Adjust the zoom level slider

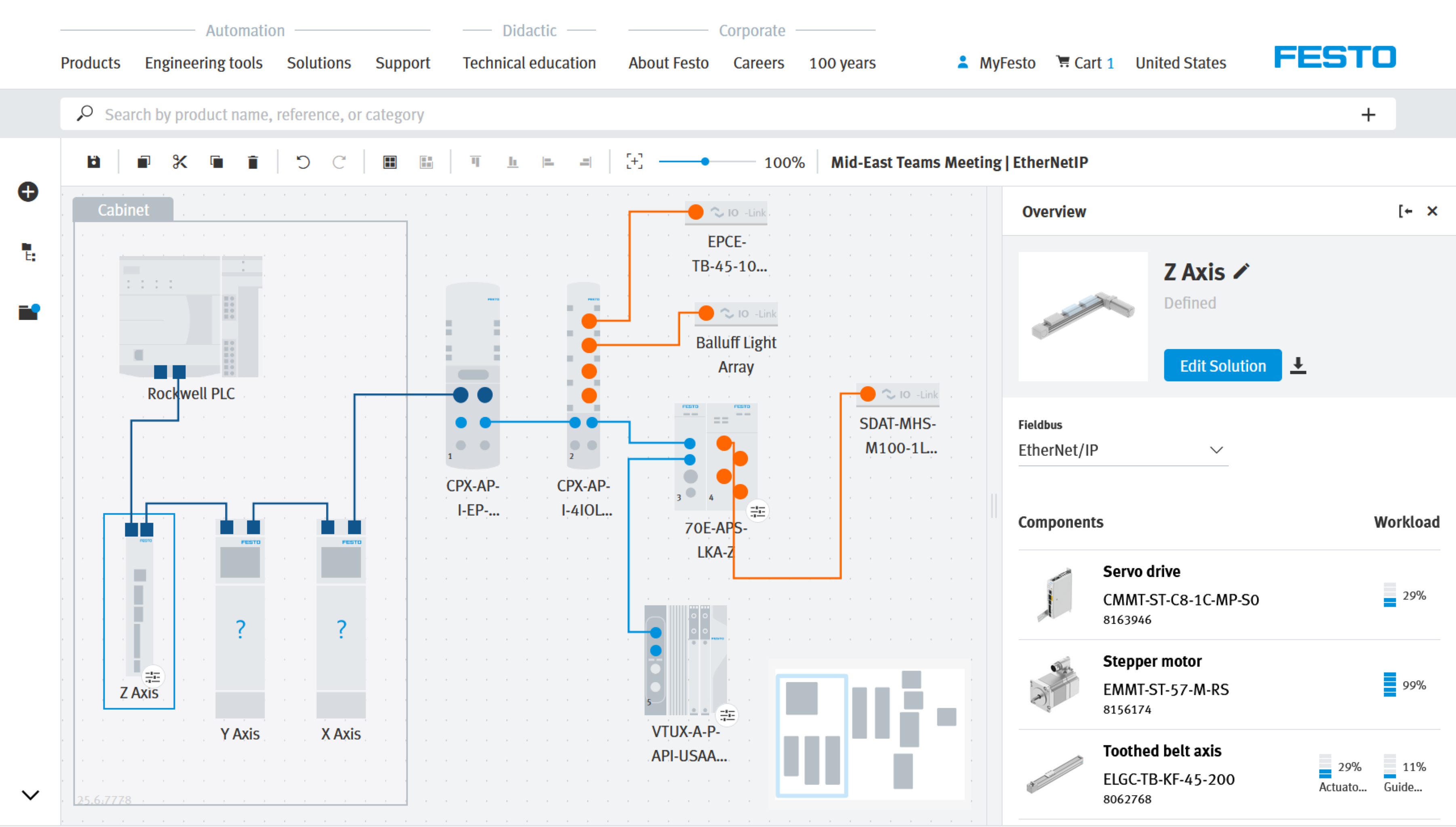coord(705,162)
